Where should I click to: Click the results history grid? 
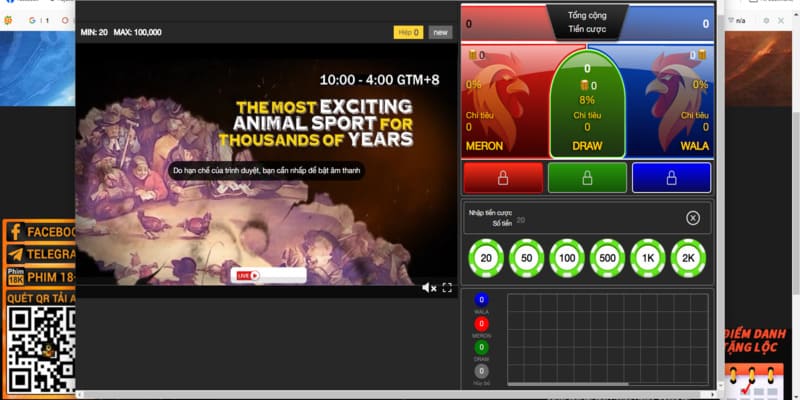tap(608, 337)
